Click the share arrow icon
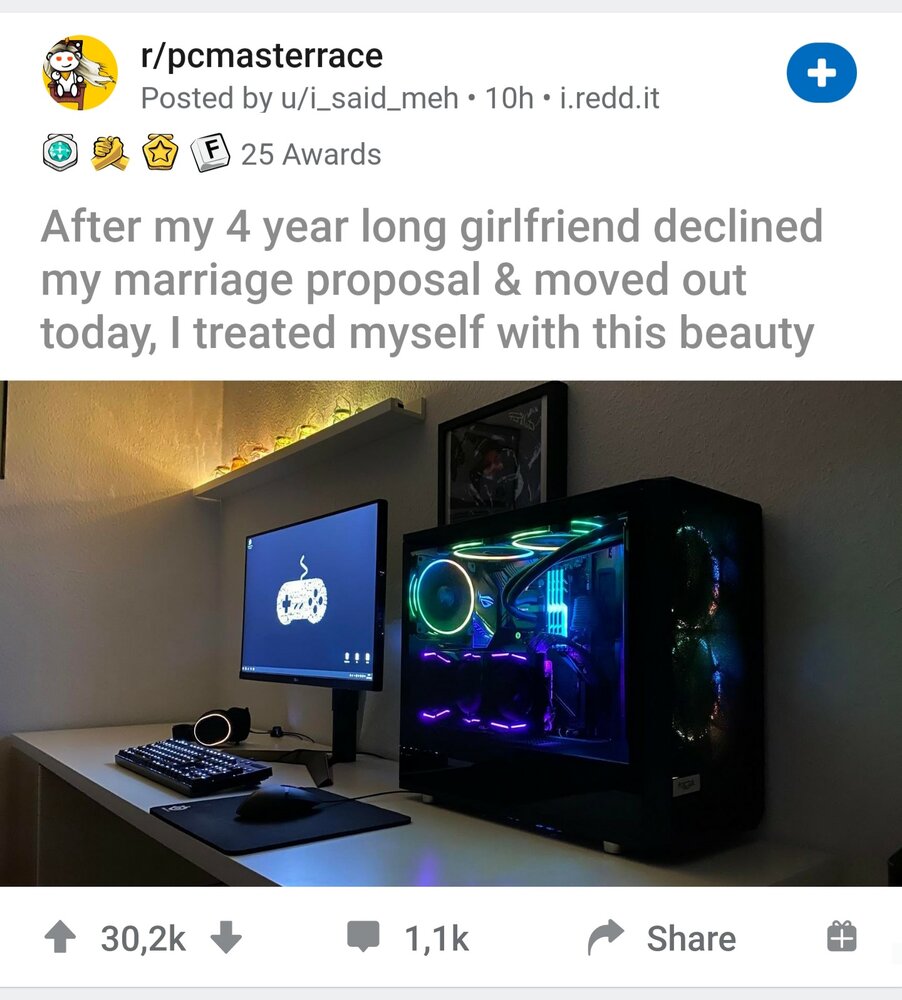Screen dimensions: 902x1000 coord(605,937)
